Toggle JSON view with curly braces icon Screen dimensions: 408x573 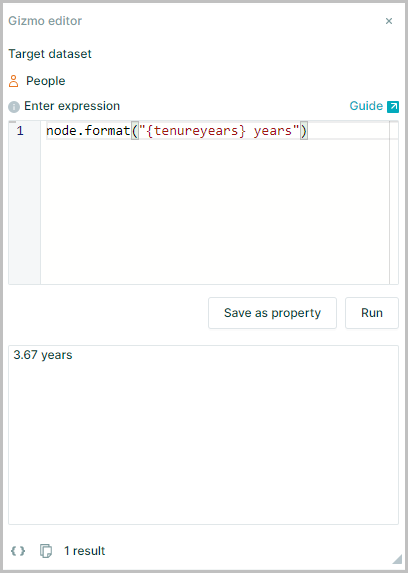18,551
